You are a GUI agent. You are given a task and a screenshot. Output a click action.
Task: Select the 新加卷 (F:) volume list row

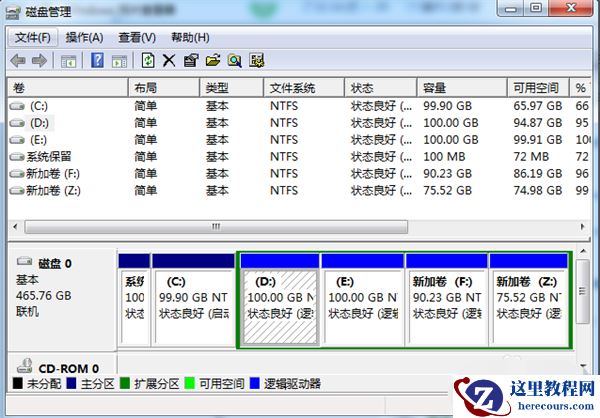click(x=300, y=173)
